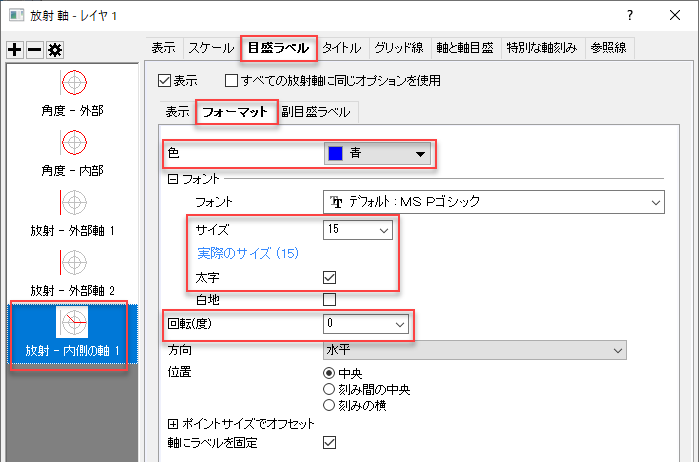Click the 回転(度) value field showing 0
This screenshot has width=699, height=462.
(358, 324)
